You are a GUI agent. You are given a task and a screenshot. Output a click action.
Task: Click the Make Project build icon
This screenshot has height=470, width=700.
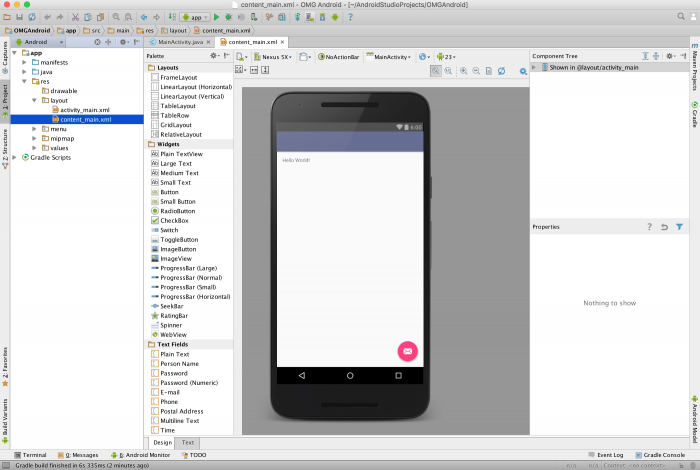point(172,17)
